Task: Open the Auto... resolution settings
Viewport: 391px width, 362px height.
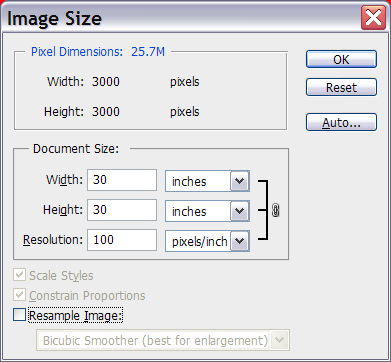Action: click(x=341, y=122)
